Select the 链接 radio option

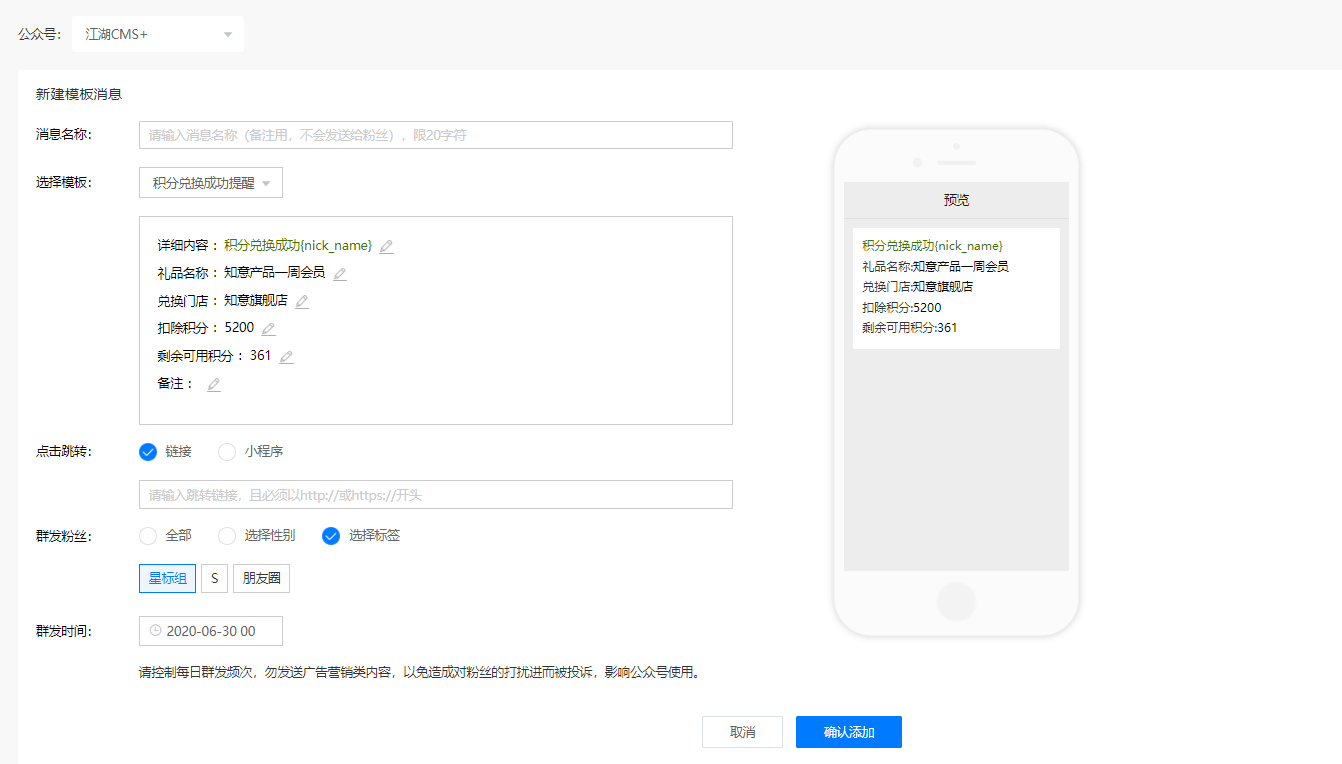[x=148, y=452]
